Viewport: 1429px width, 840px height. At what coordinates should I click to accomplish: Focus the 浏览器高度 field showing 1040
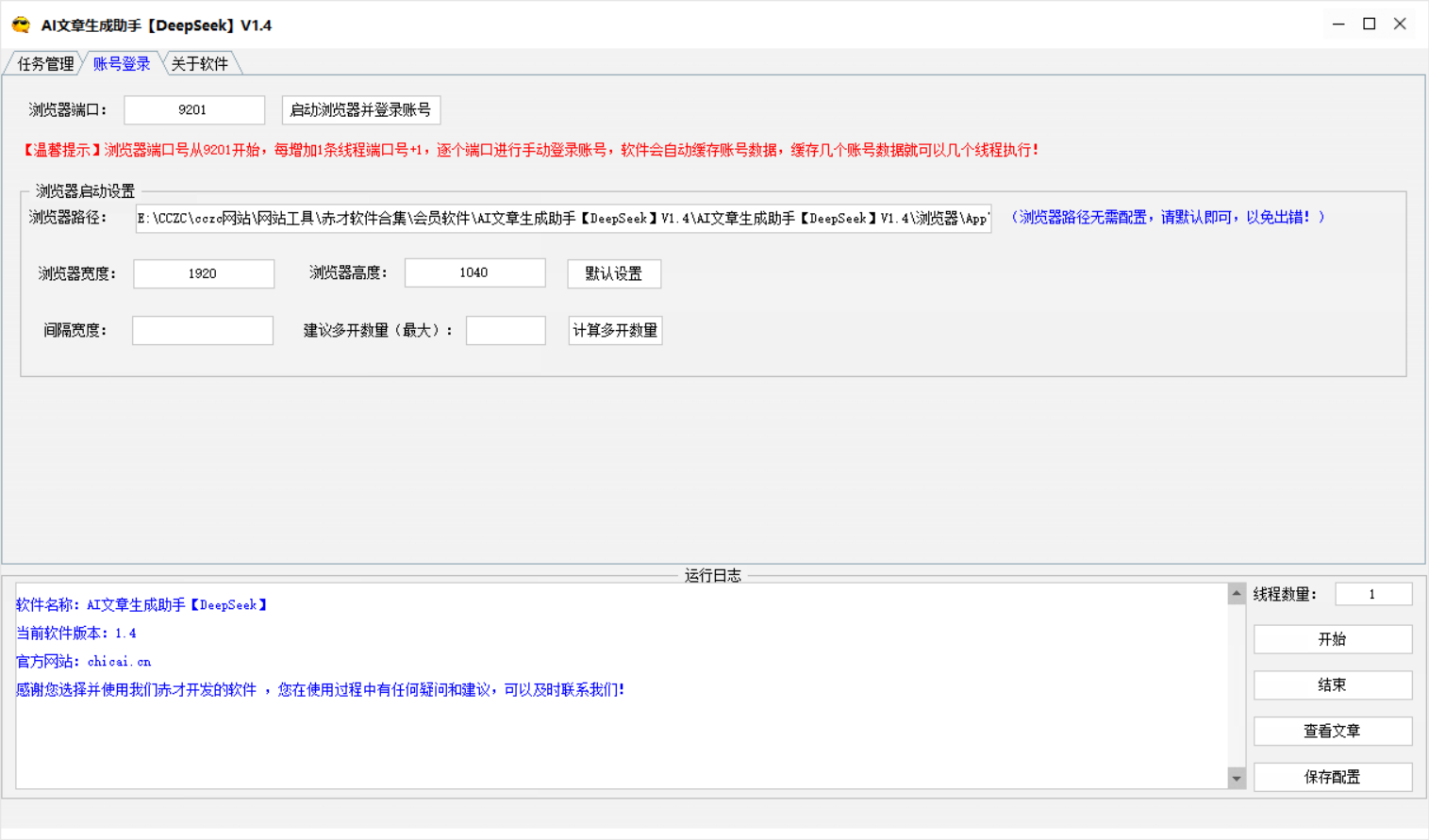click(x=474, y=273)
